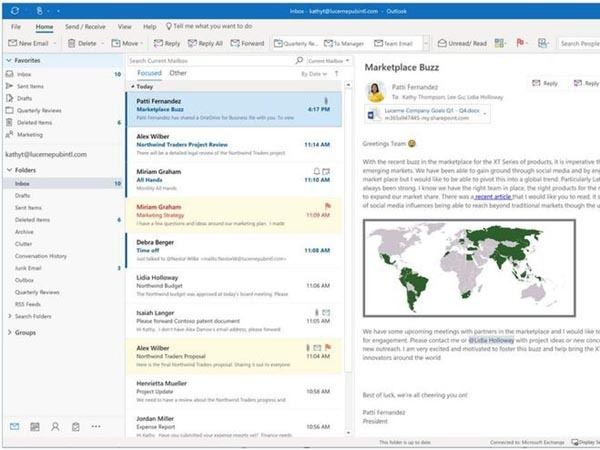
Task: Open the Calendar view in the bottom navigation
Action: tap(35, 426)
